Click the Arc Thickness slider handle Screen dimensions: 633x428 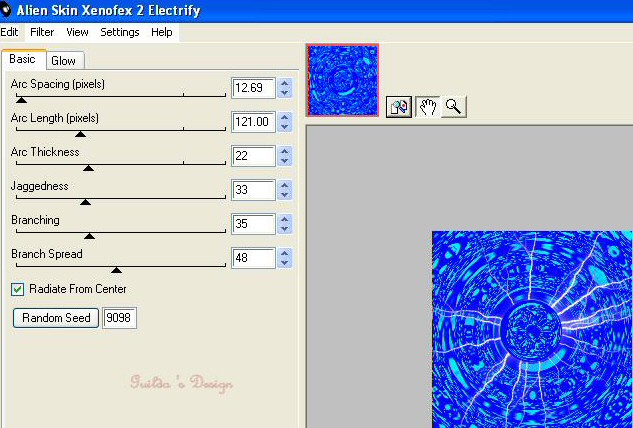(88, 168)
